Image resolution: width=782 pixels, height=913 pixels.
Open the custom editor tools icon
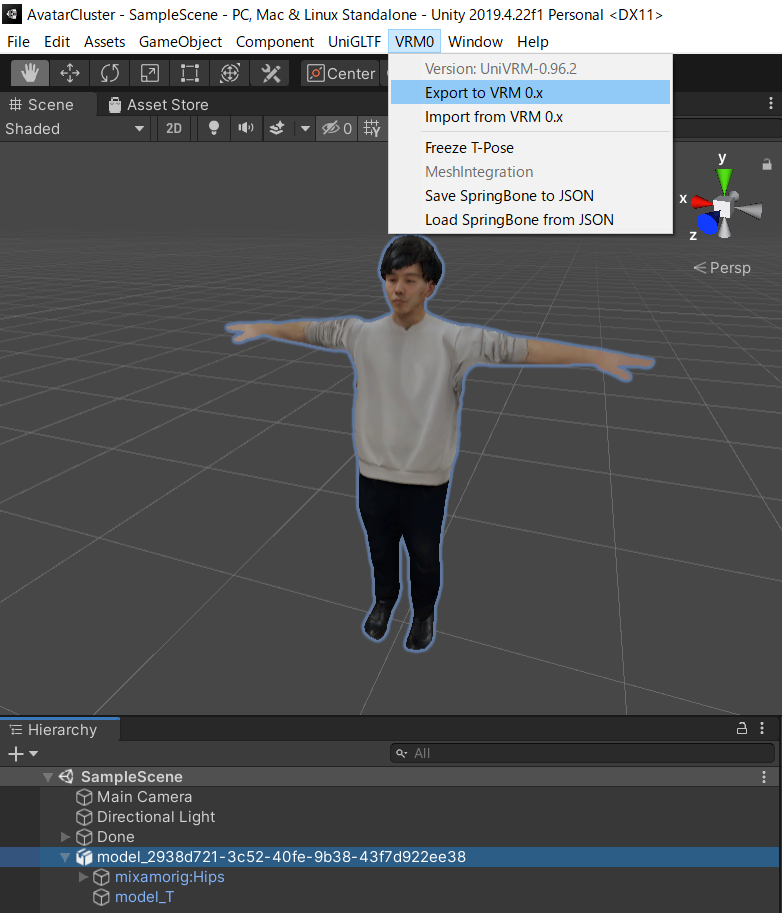(270, 73)
